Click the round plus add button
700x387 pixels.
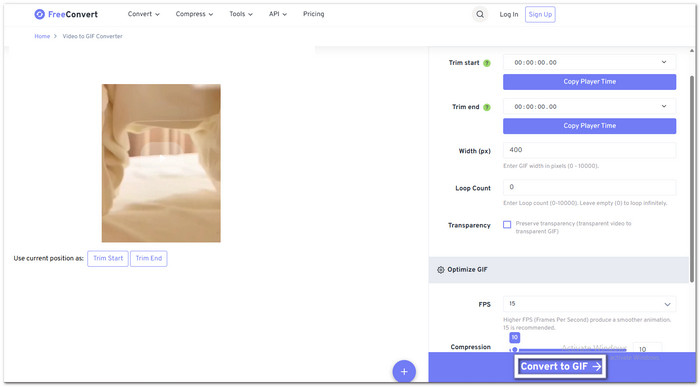(404, 371)
